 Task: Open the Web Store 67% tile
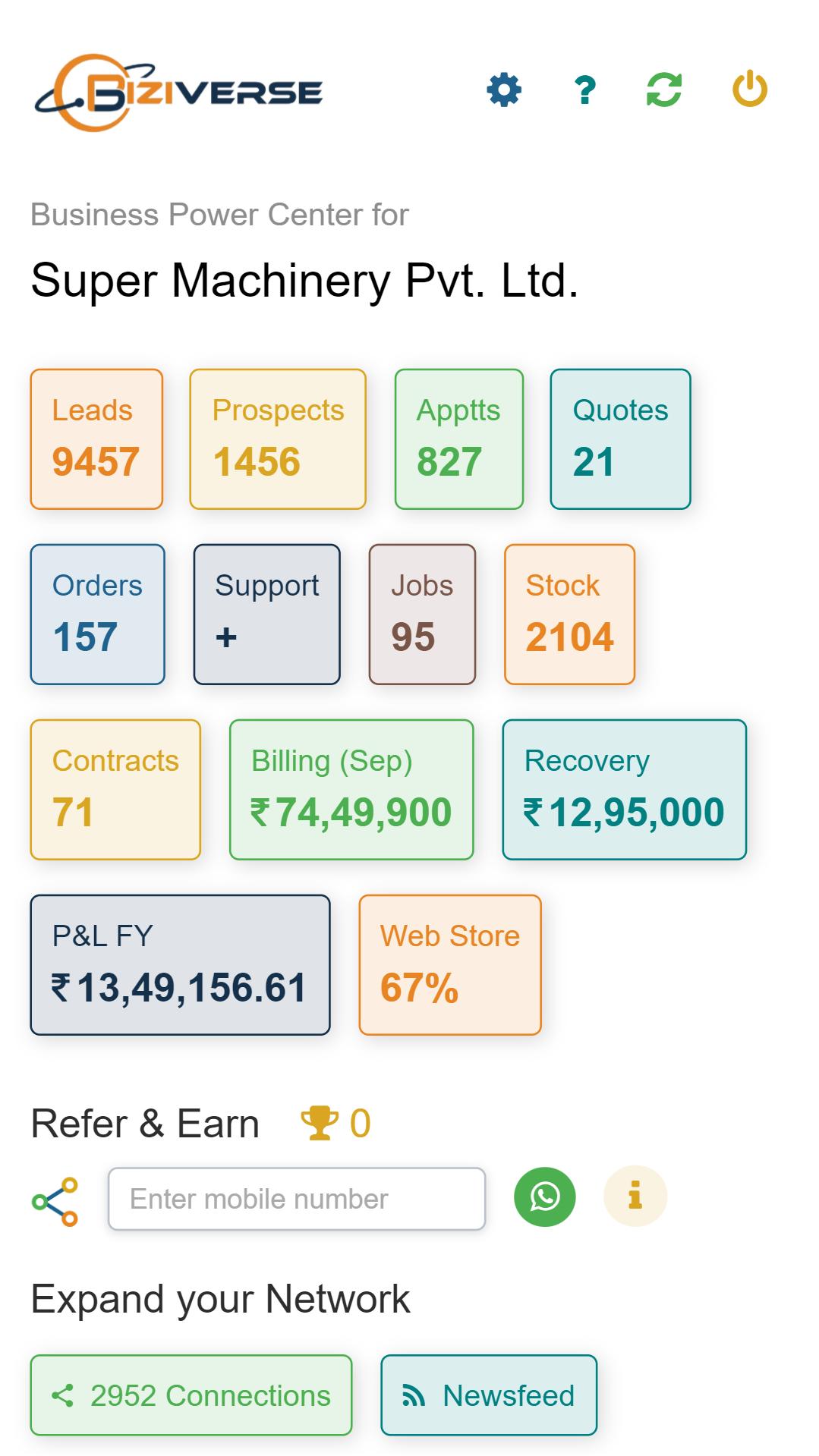point(450,965)
